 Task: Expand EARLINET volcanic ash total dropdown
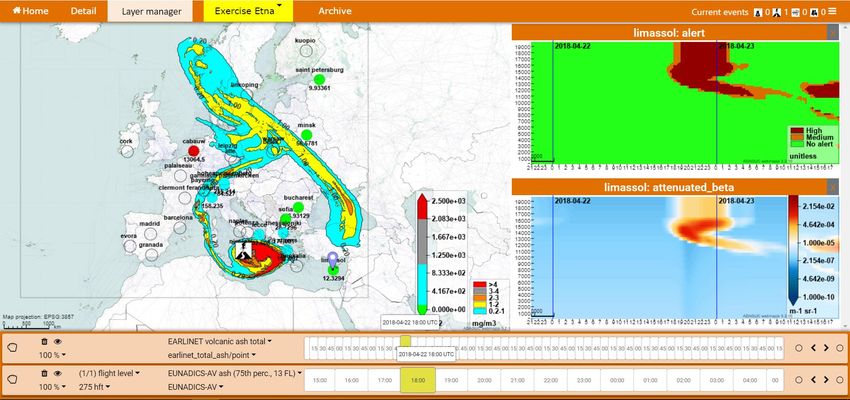(x=220, y=341)
